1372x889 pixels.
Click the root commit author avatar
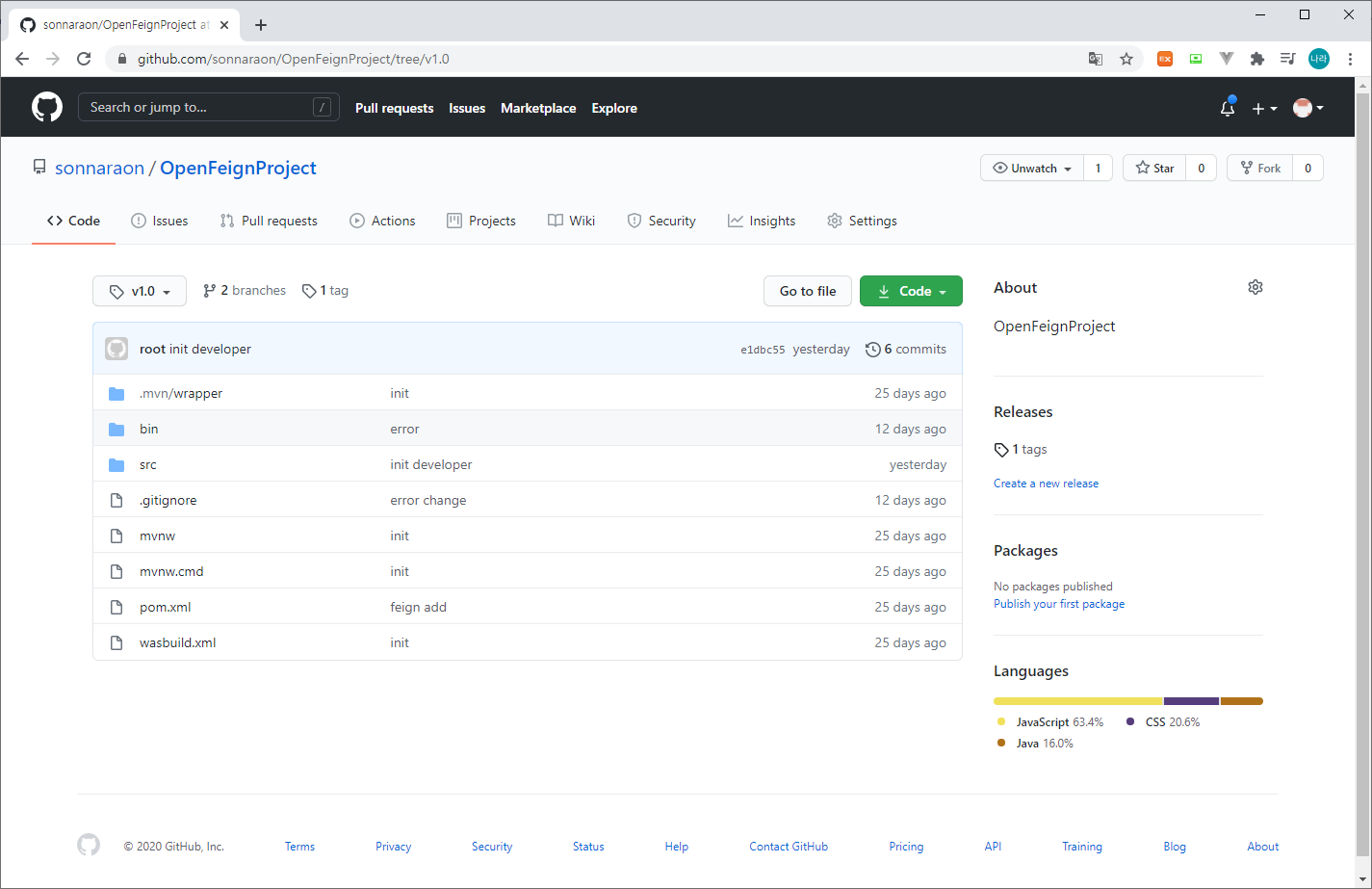(116, 349)
